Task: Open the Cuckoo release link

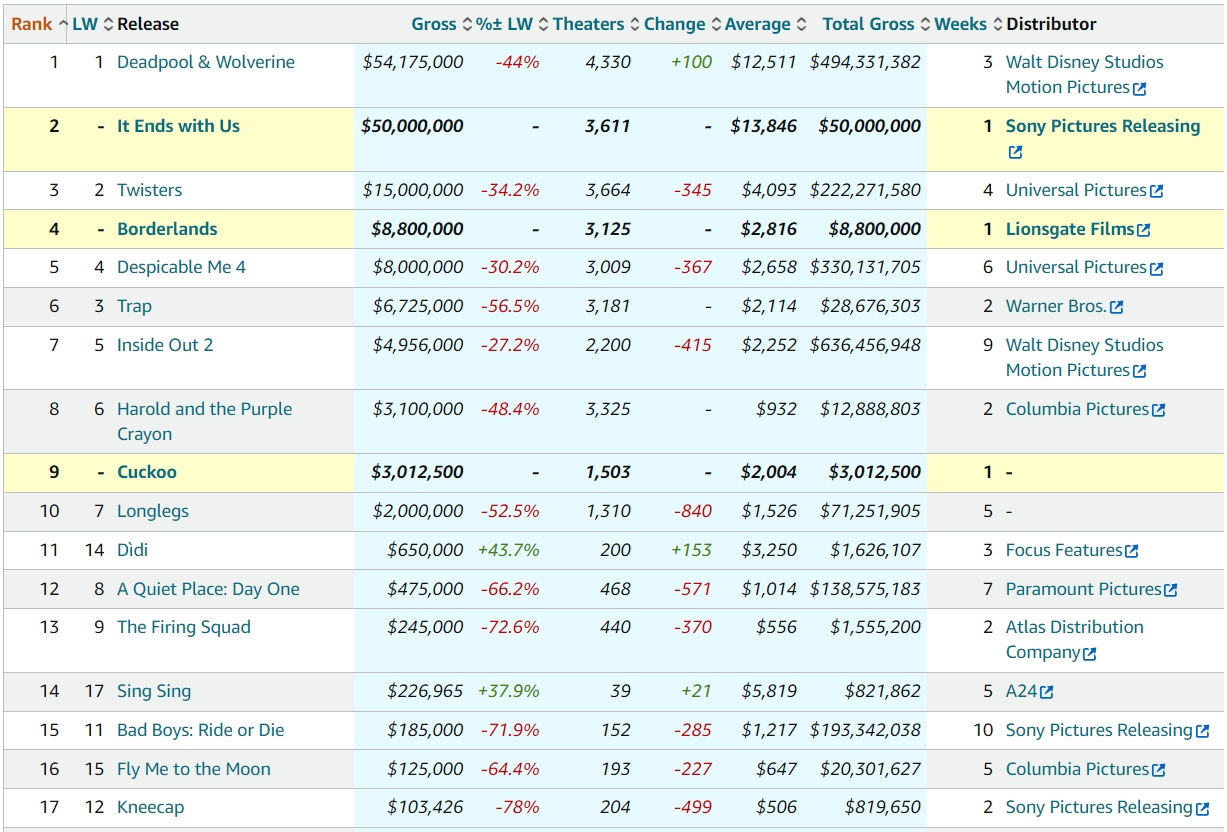Action: tap(147, 472)
